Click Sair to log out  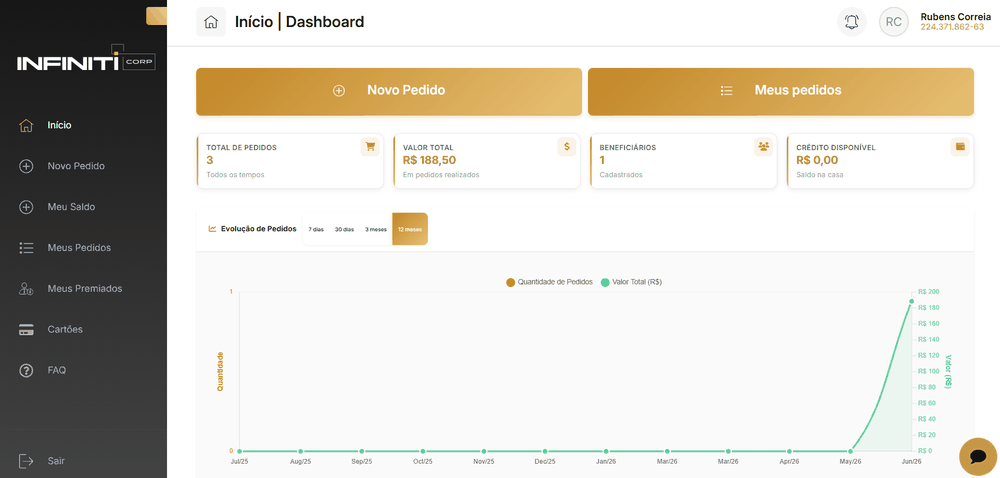click(x=56, y=461)
